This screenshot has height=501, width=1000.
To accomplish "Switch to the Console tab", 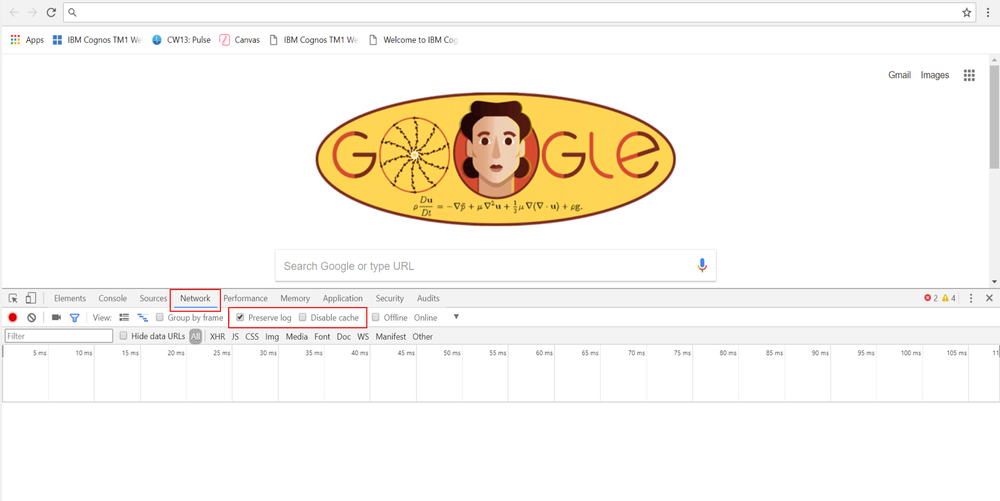I will point(112,298).
